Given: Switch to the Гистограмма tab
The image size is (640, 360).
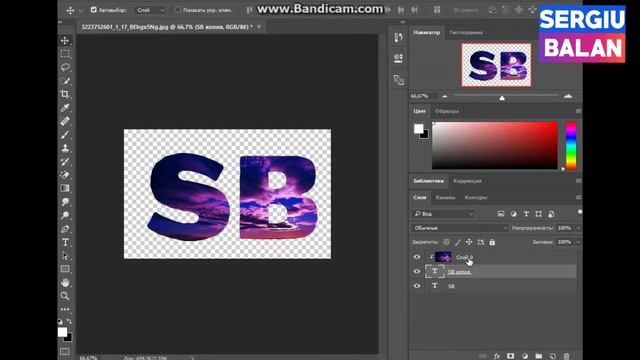Looking at the screenshot, I should [x=466, y=32].
